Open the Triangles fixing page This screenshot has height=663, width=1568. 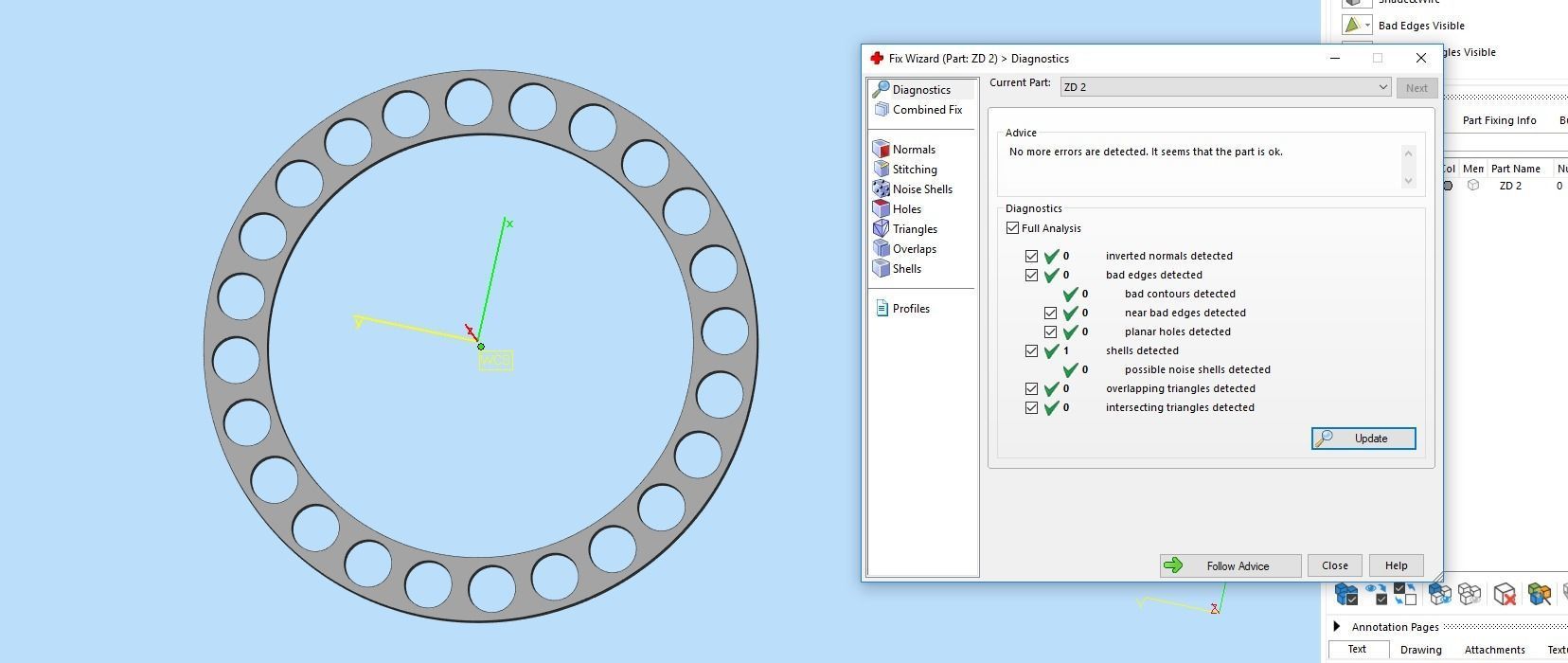(906, 229)
